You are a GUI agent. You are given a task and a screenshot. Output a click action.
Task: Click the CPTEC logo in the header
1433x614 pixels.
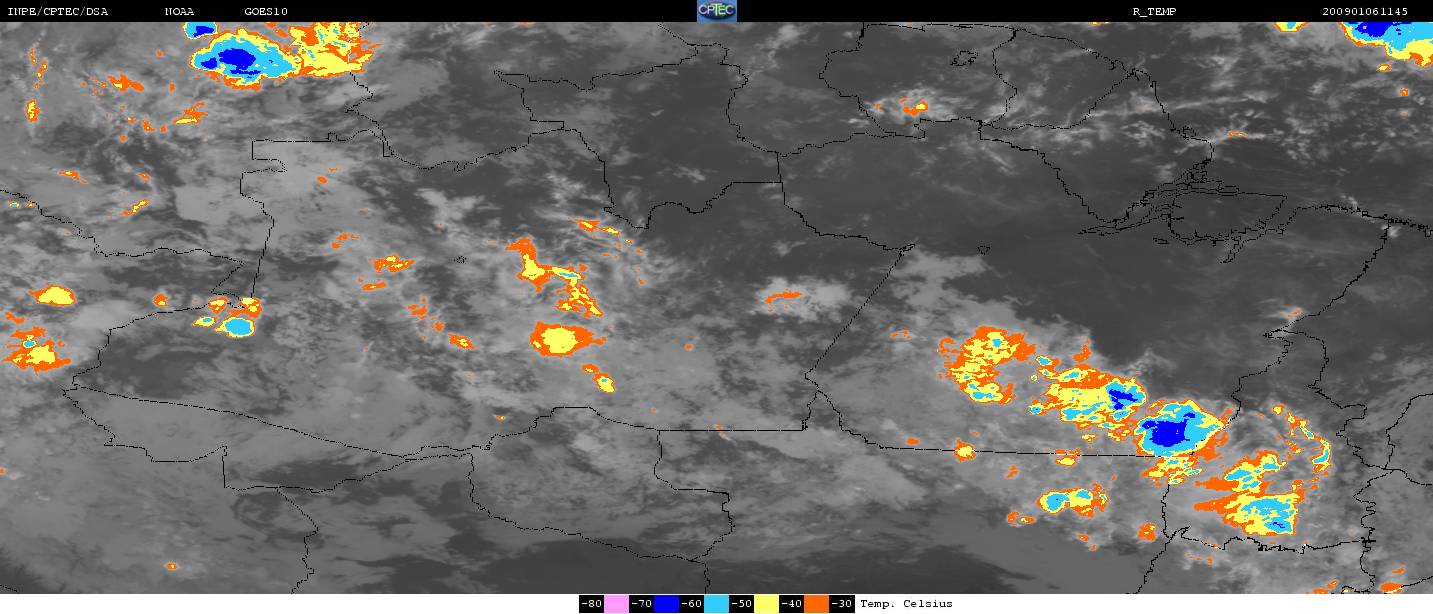pos(716,11)
